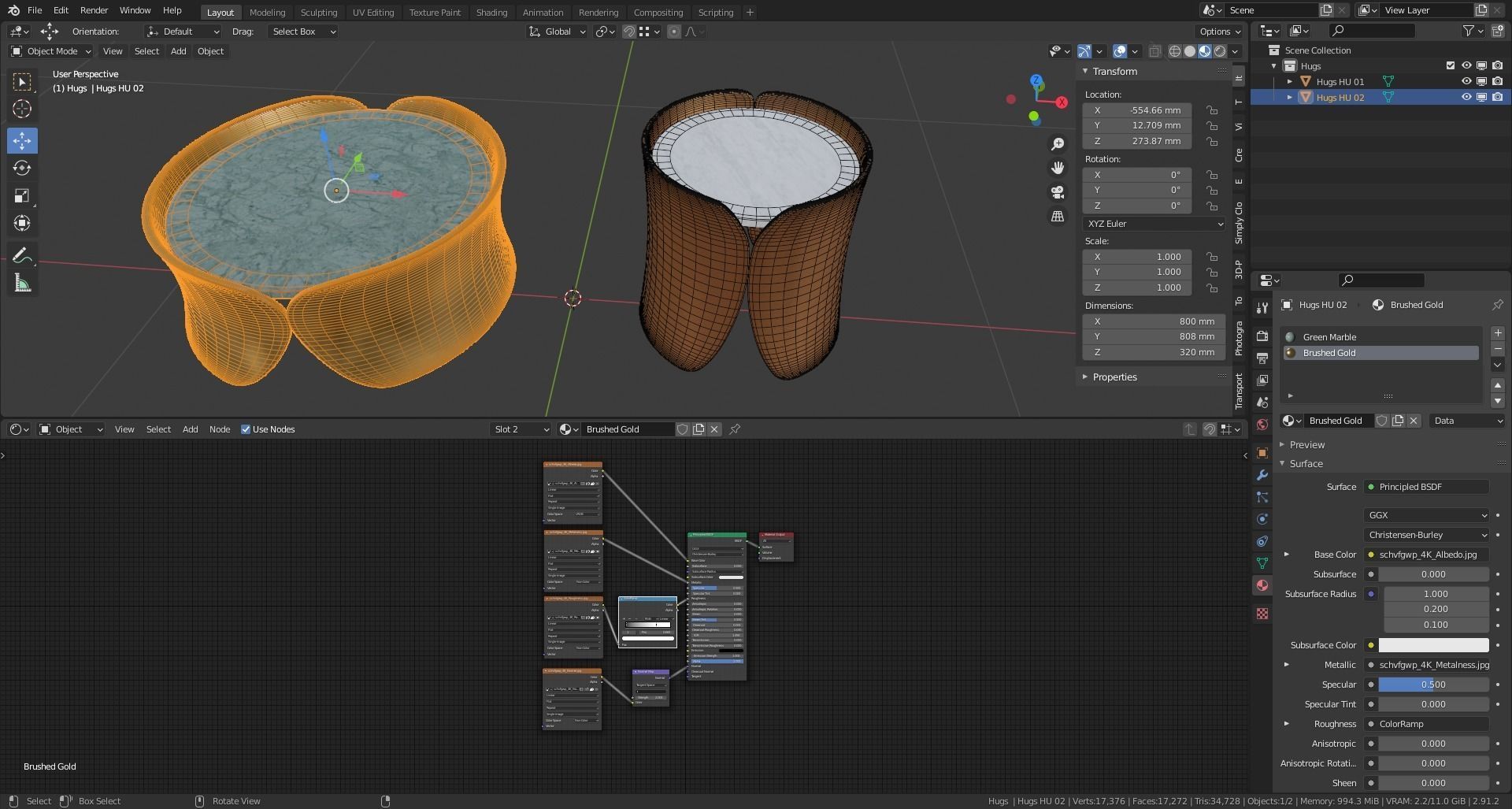Open the World properties tab

[1262, 425]
